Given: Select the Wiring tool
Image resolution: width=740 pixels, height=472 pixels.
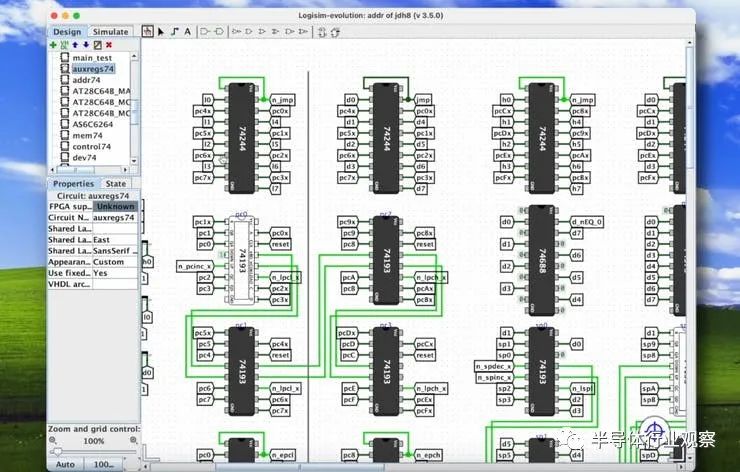Looking at the screenshot, I should [x=175, y=32].
